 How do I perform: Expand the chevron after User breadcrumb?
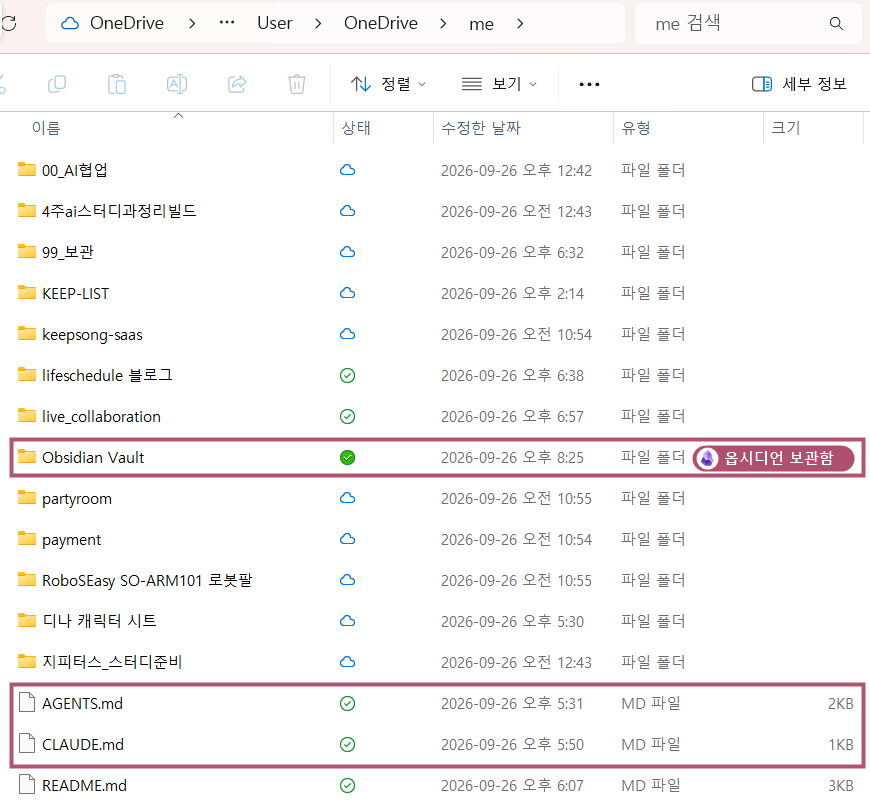point(318,23)
